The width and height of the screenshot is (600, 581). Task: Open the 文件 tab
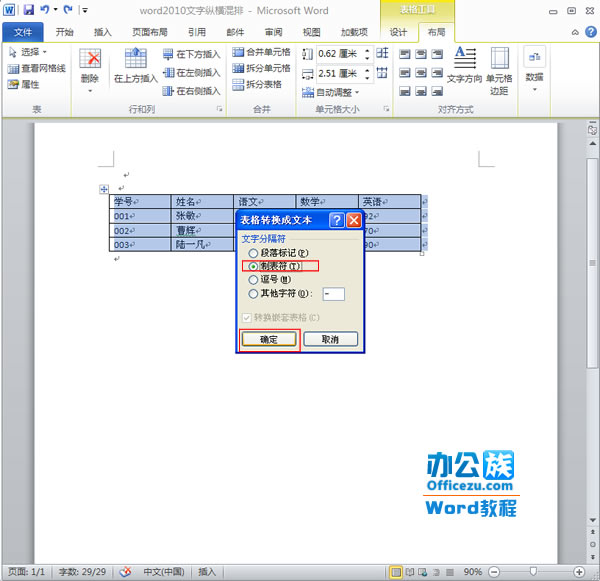click(x=23, y=33)
